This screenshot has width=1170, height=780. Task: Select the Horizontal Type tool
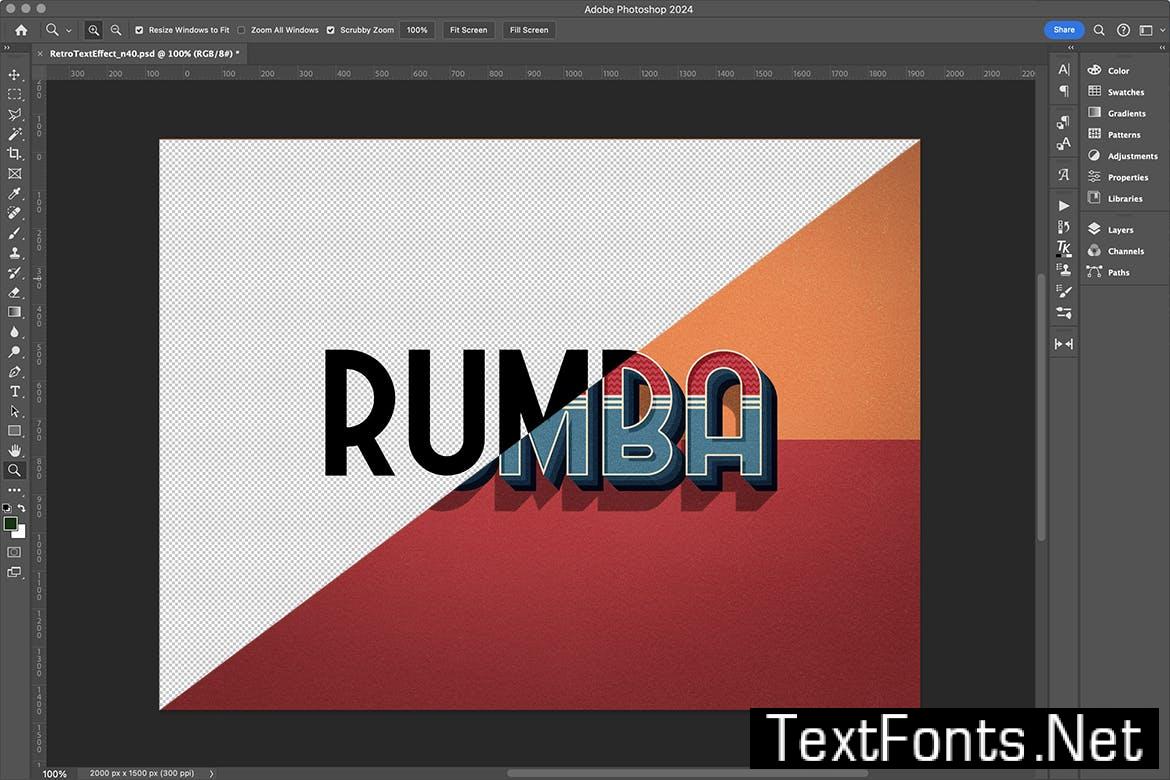click(x=14, y=391)
